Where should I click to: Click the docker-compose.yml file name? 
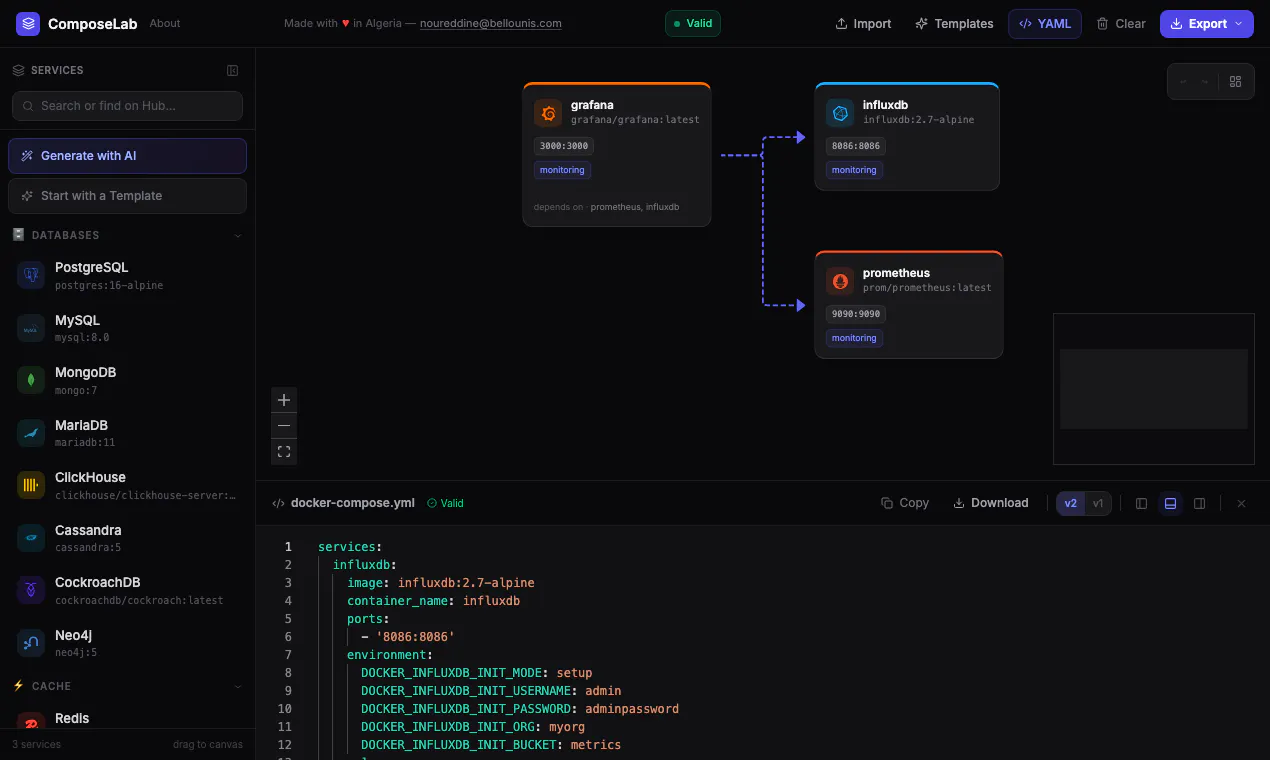(352, 503)
